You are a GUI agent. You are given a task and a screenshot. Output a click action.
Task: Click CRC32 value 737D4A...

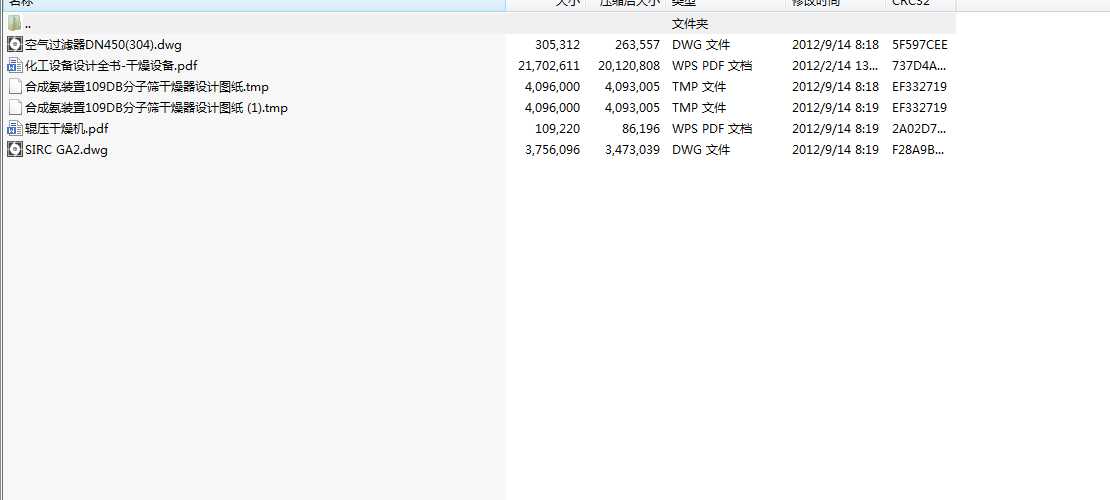(919, 66)
